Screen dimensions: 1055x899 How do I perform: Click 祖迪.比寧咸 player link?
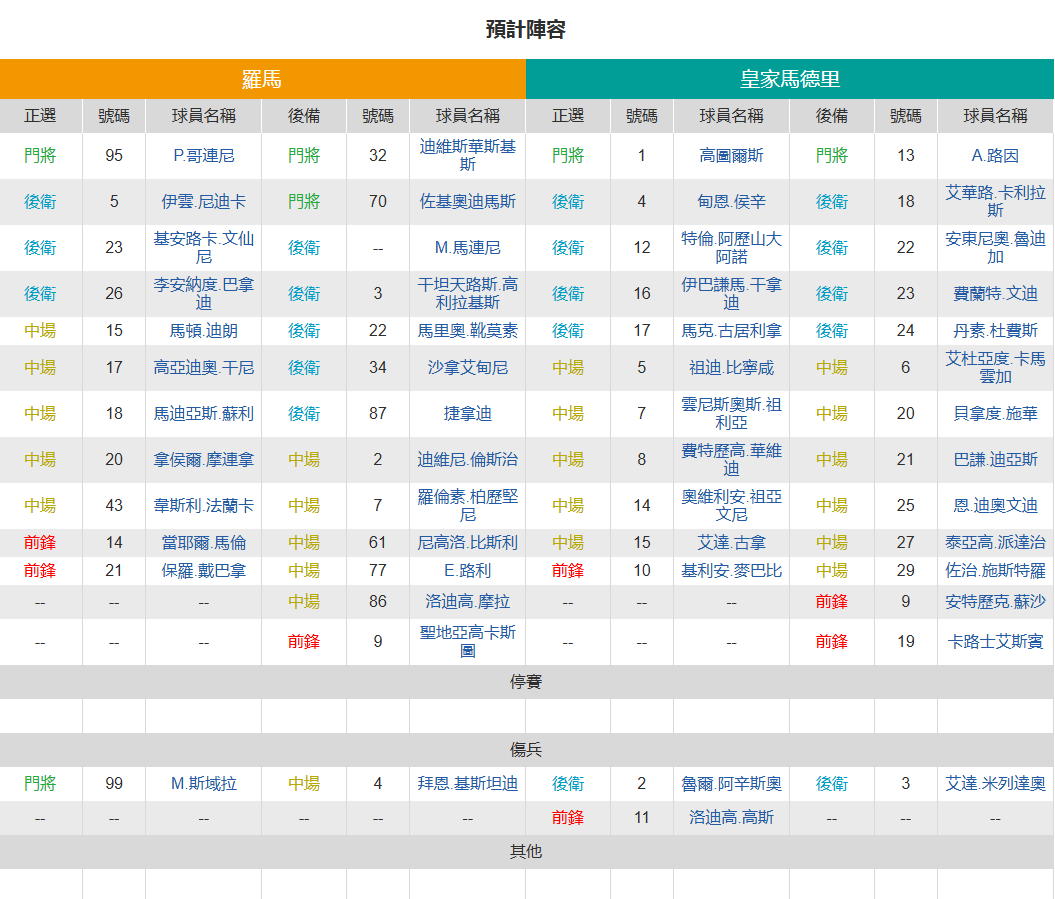[731, 367]
